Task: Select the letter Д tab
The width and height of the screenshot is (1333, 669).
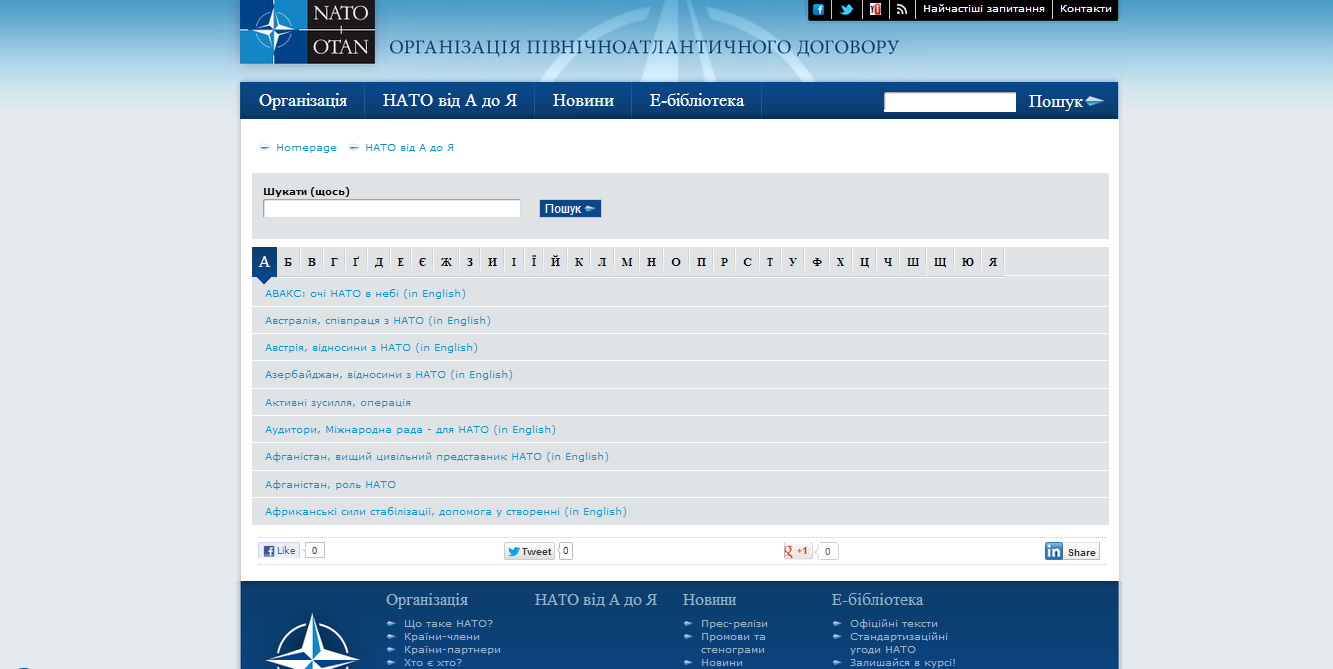Action: (379, 262)
